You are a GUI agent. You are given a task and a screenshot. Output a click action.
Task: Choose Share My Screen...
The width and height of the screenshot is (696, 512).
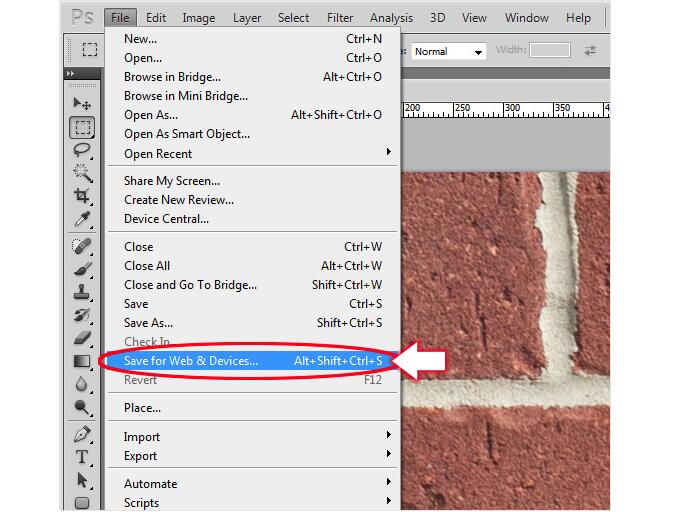[252, 181]
